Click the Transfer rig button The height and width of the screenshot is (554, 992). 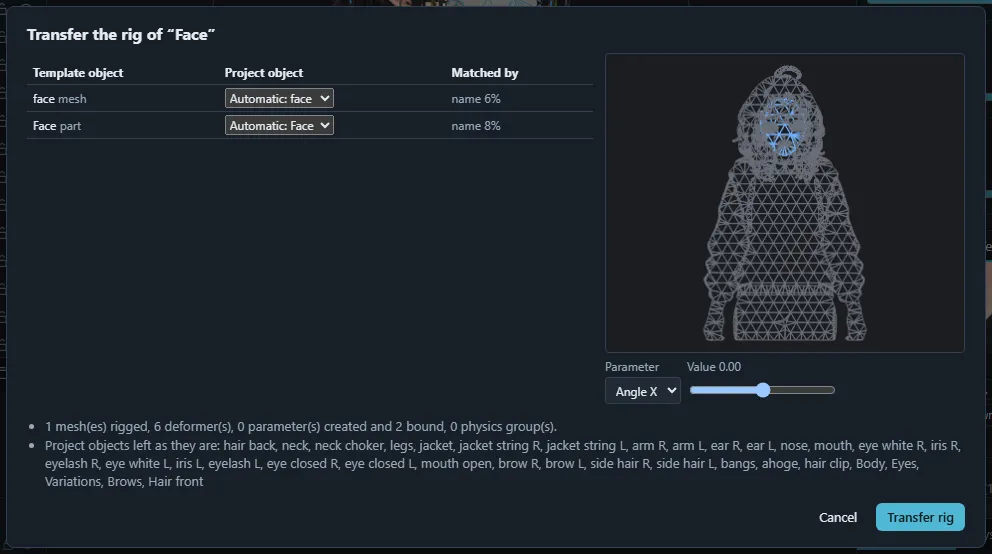pos(920,517)
